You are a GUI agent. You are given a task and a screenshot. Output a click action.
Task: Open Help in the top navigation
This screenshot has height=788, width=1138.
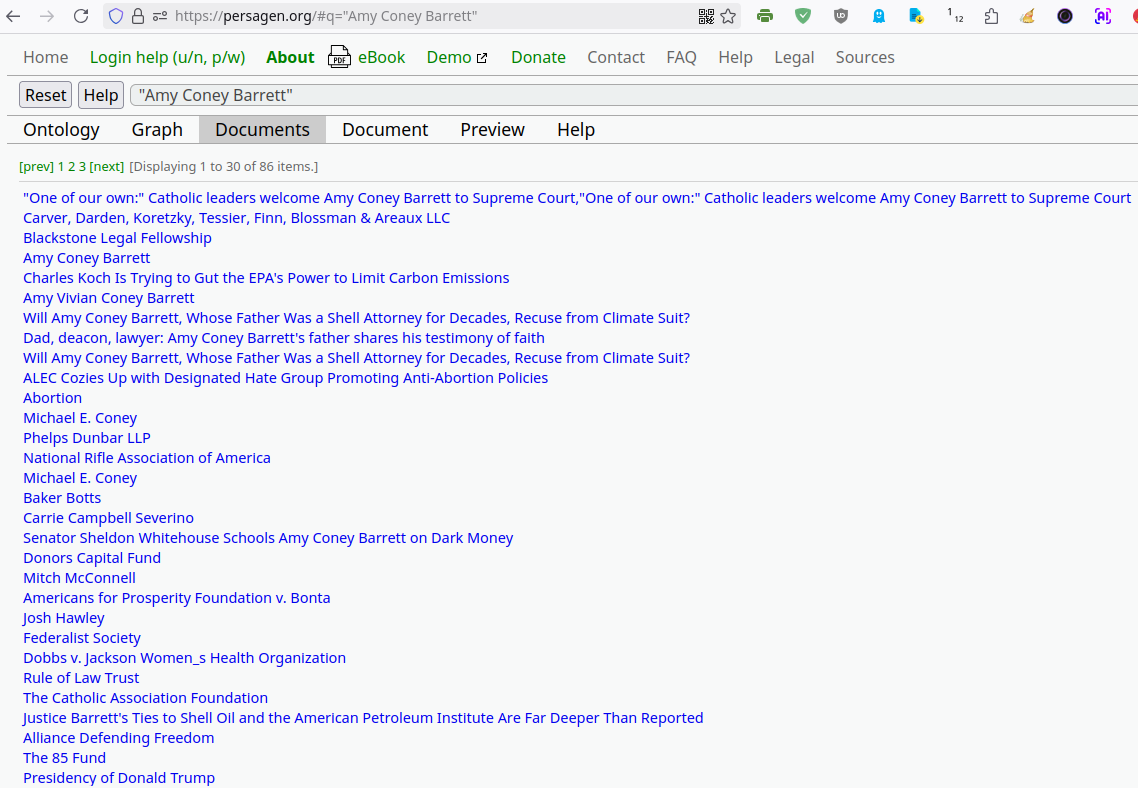pos(735,57)
